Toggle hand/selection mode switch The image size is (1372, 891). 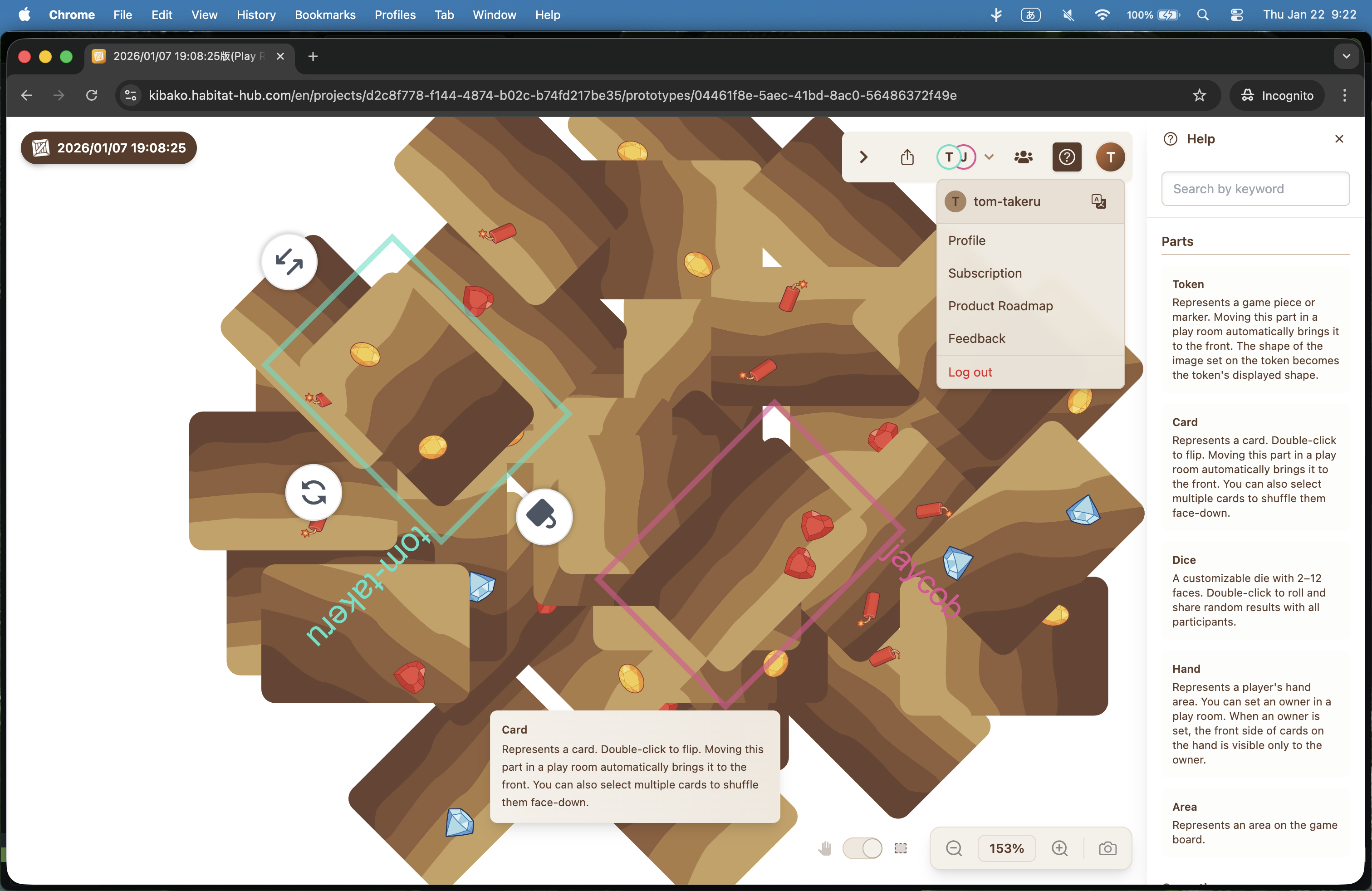(x=862, y=848)
